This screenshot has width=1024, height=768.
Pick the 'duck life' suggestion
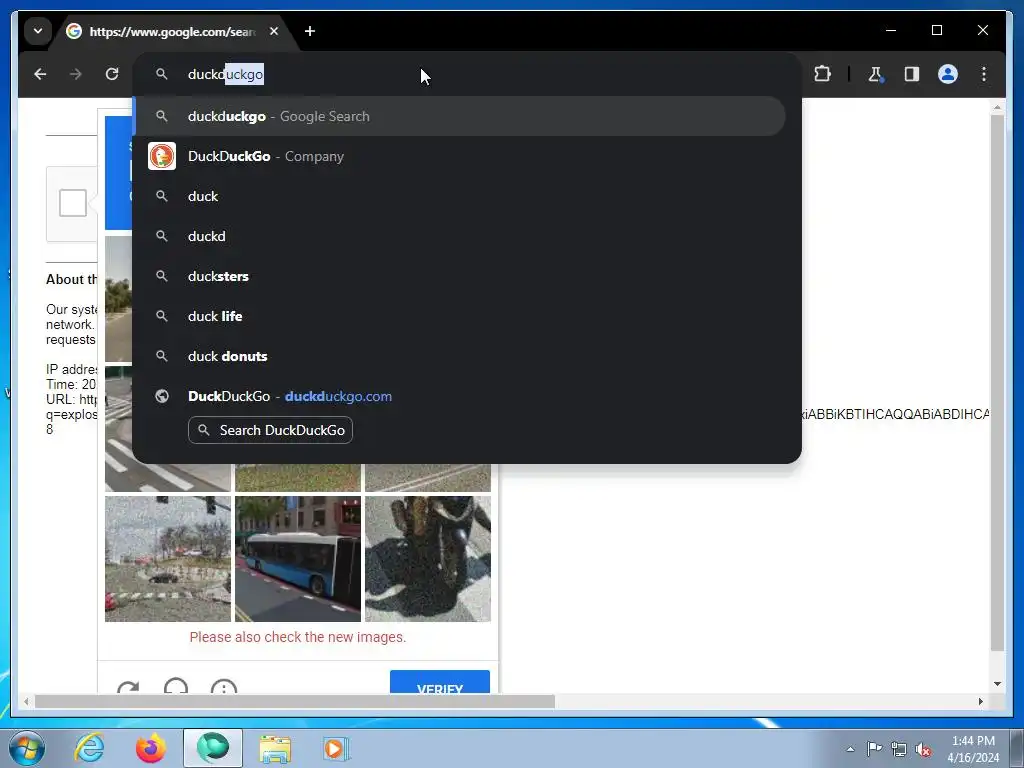pyautogui.click(x=459, y=316)
